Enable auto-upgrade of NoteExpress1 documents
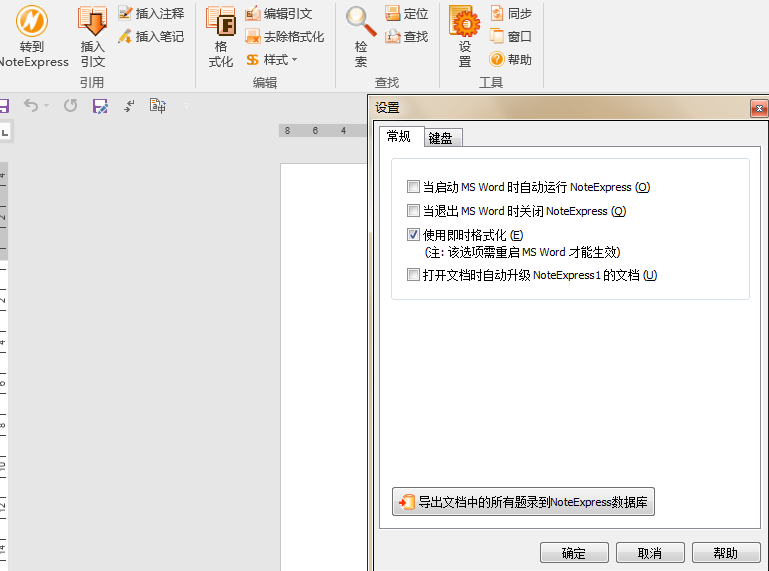 [413, 274]
